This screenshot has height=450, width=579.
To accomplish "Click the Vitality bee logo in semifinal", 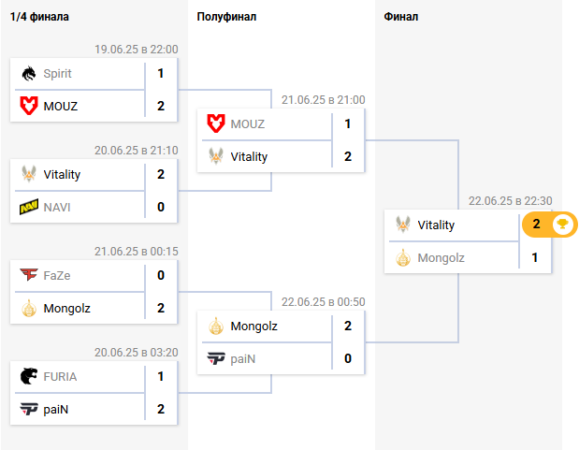I will 216,156.
